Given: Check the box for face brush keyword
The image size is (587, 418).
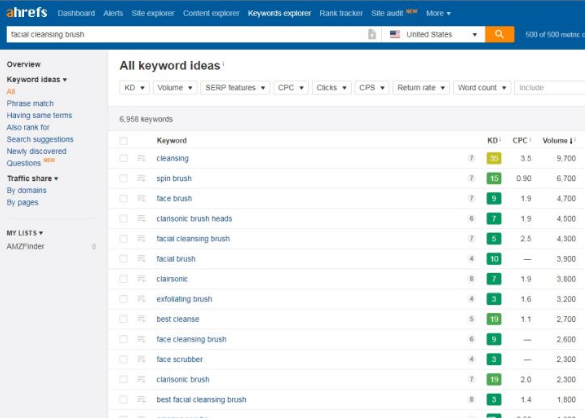Looking at the screenshot, I should click(x=124, y=198).
